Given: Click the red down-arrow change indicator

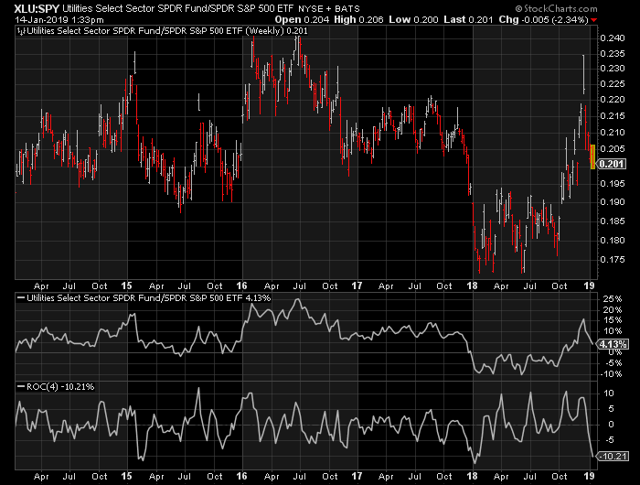Looking at the screenshot, I should click(x=593, y=20).
